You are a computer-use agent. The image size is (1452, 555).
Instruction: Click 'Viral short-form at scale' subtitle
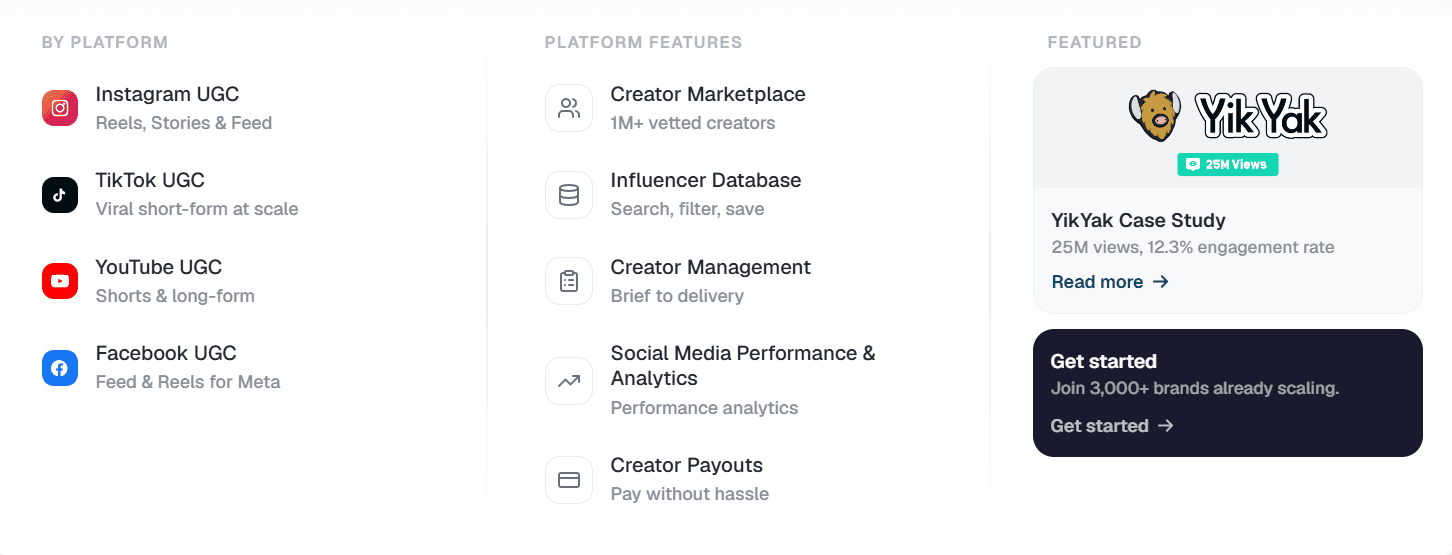(x=197, y=209)
